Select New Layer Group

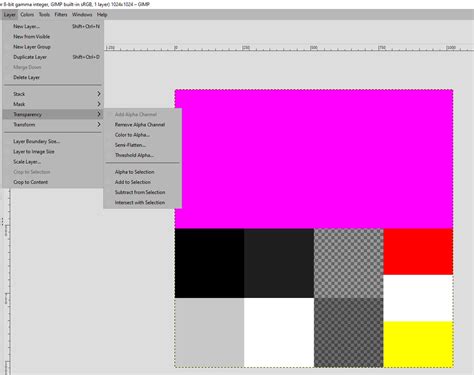pos(53,47)
